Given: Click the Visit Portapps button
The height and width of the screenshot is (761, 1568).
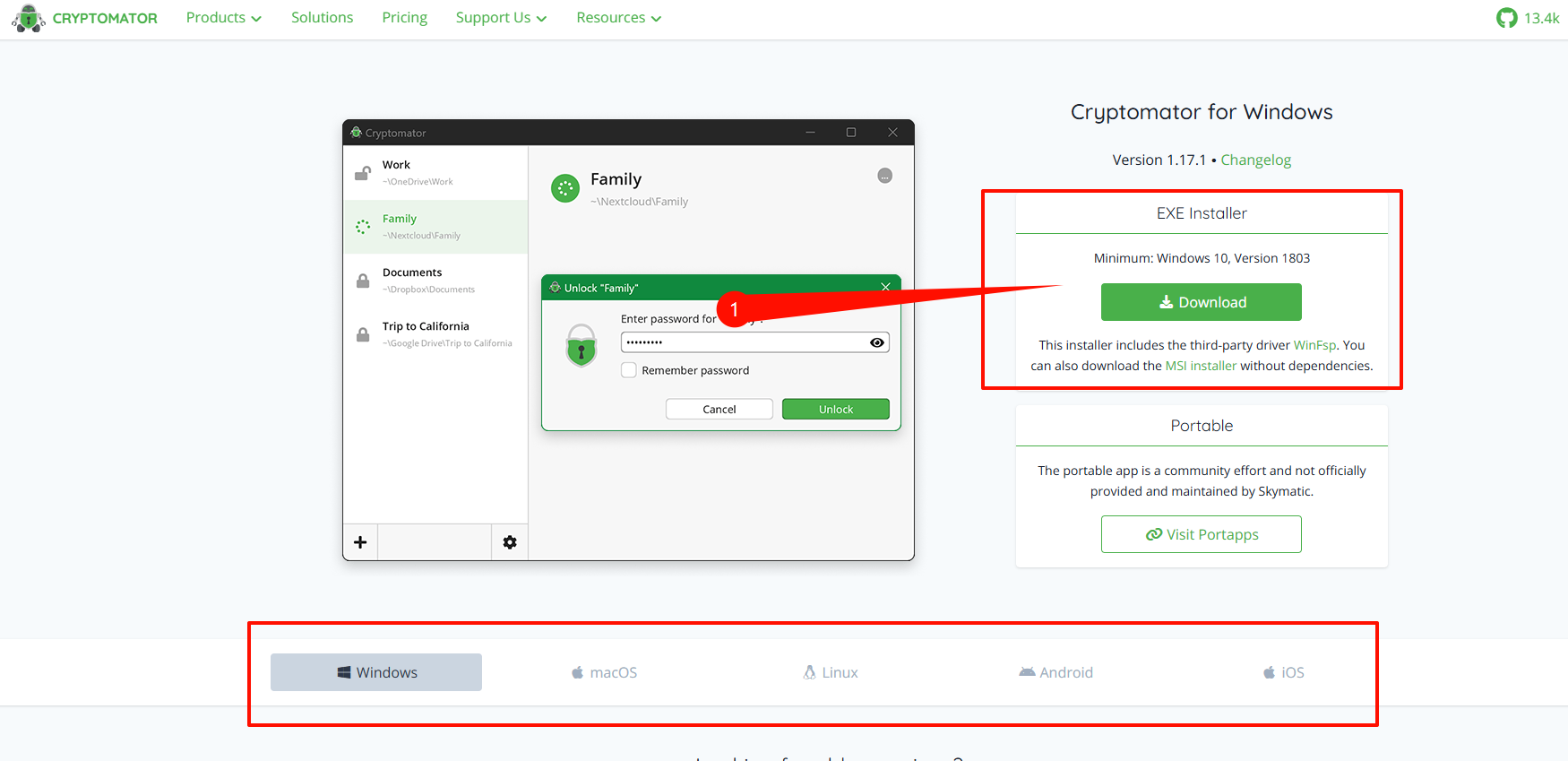Looking at the screenshot, I should coord(1201,534).
